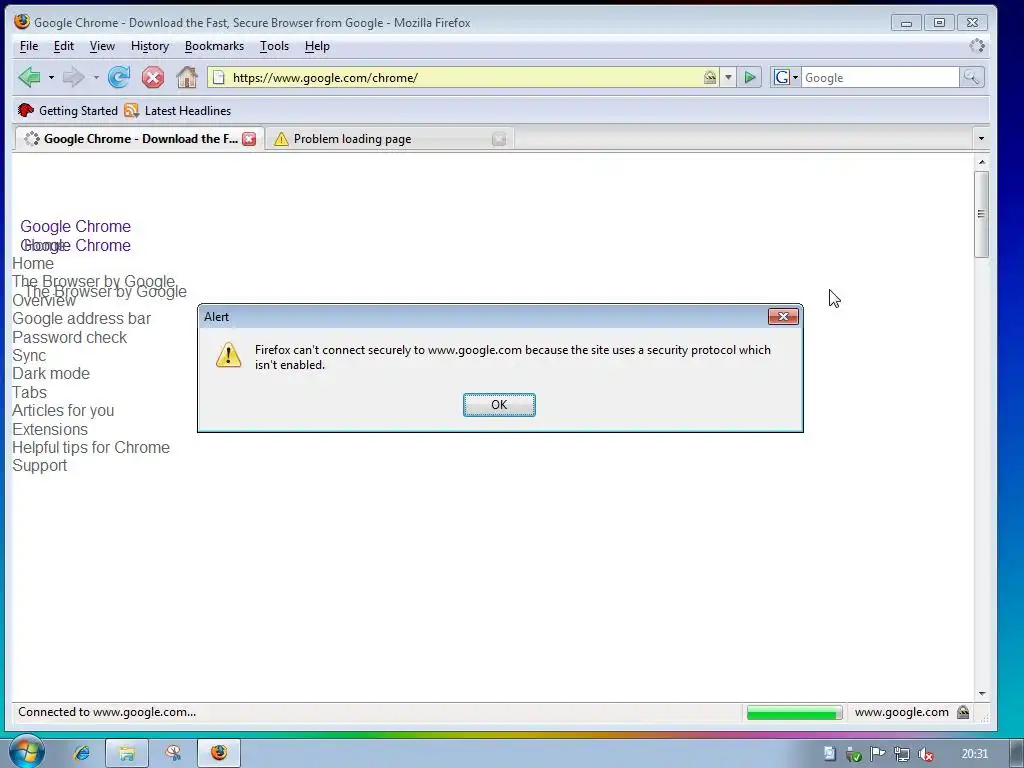Click the page icon beside the URL

(x=219, y=78)
